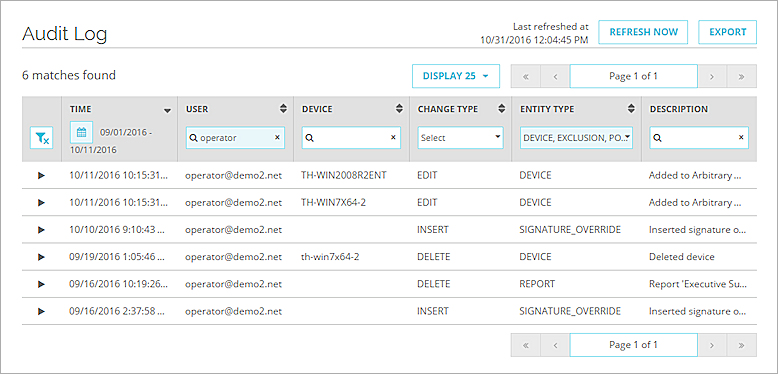The image size is (778, 374).
Task: Clear the Description filter field
Action: [x=741, y=138]
